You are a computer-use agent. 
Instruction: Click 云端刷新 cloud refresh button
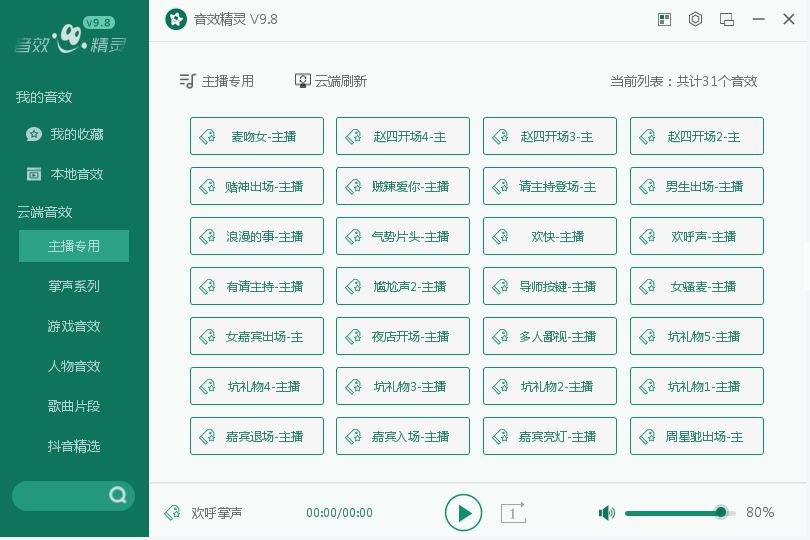coord(331,81)
